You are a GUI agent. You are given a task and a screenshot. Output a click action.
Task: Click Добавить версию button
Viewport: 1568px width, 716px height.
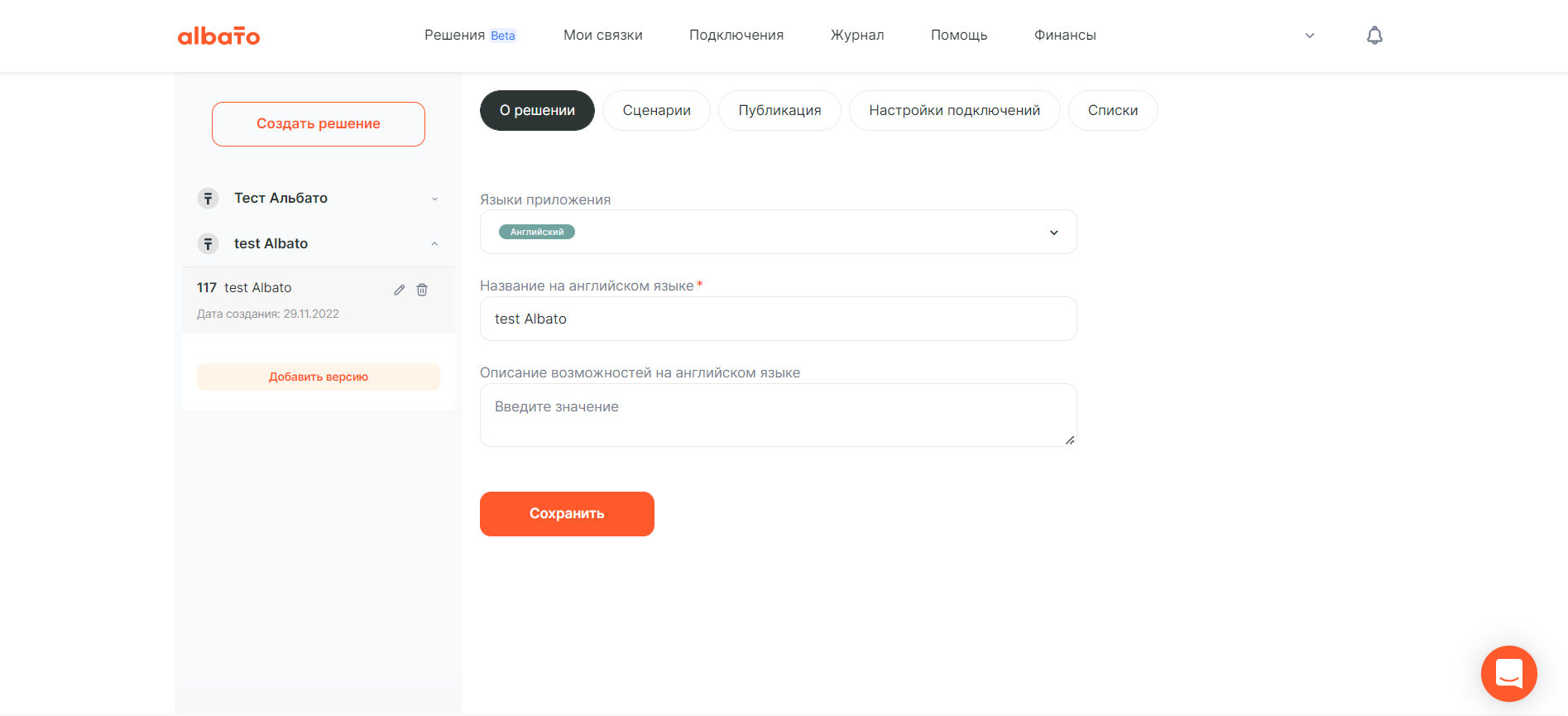(319, 377)
